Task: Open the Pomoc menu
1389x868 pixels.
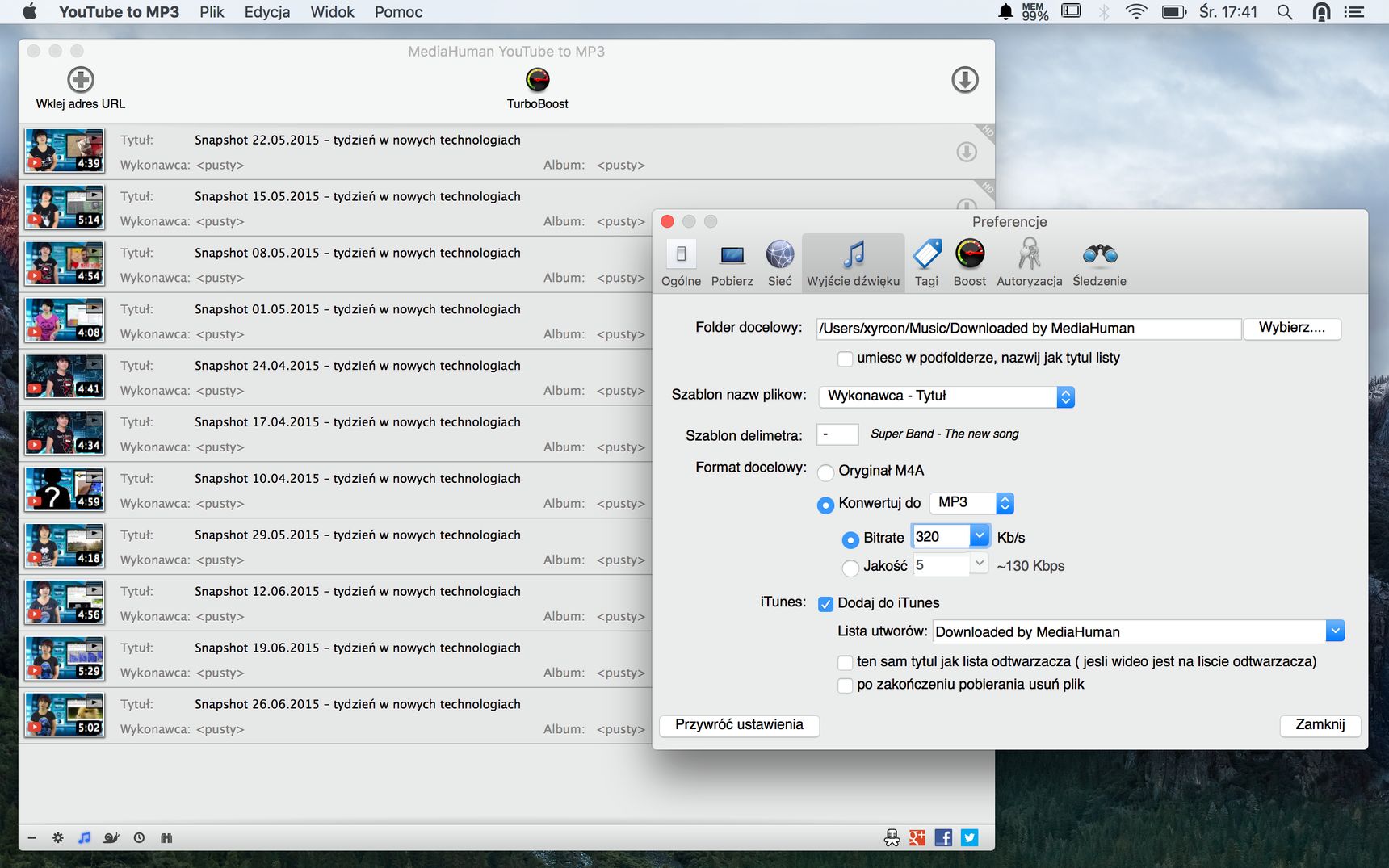Action: [x=398, y=12]
